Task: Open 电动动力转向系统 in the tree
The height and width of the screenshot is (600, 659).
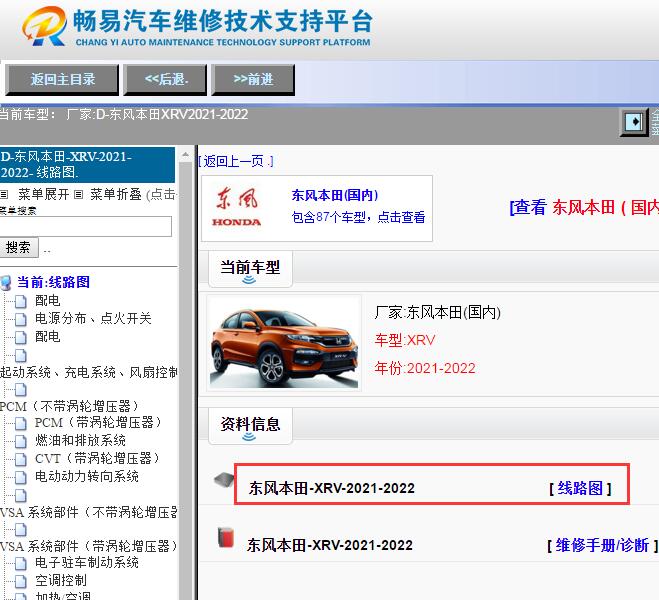Action: coord(87,476)
